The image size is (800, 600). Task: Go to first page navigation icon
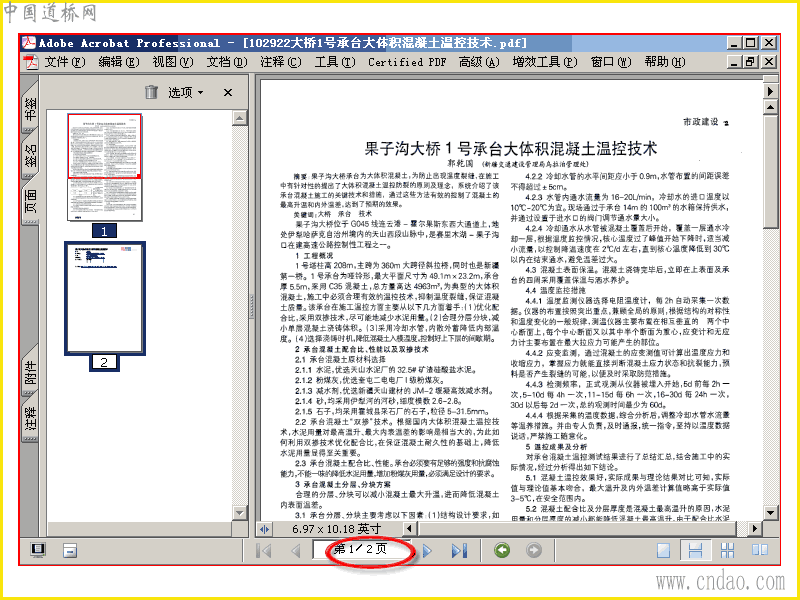(x=263, y=551)
